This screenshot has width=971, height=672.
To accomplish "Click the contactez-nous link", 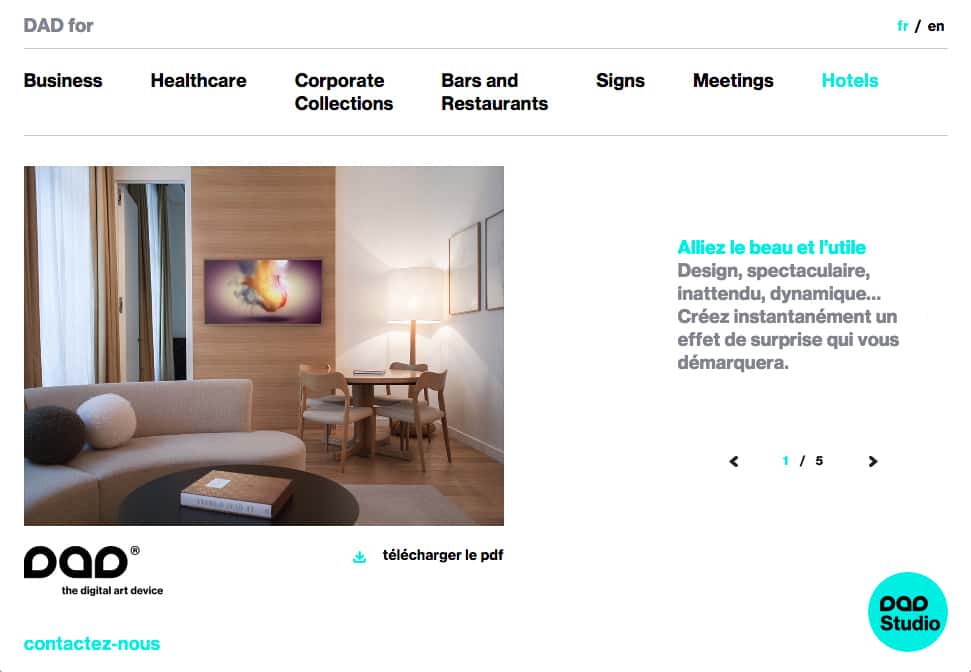I will click(x=92, y=644).
